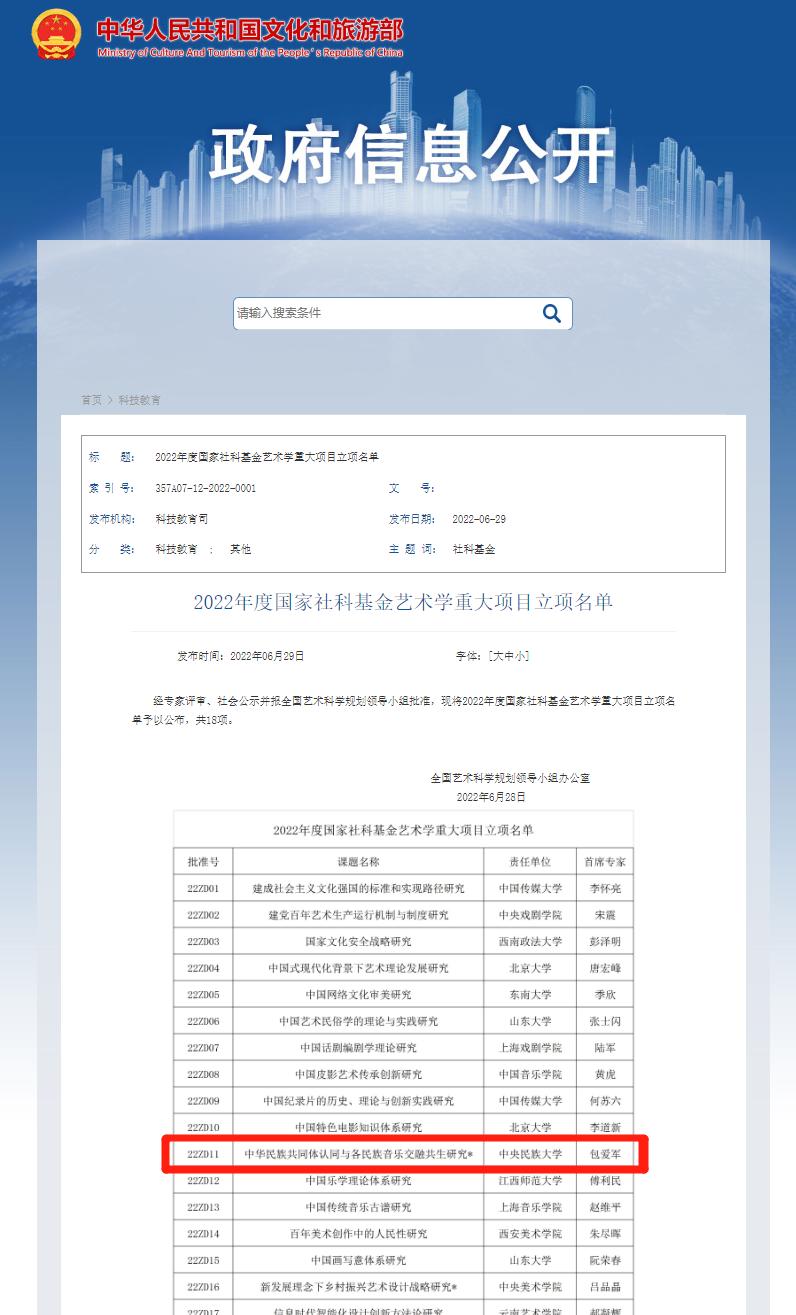
Task: Click institution 中国音乐学院
Action: (530, 1074)
